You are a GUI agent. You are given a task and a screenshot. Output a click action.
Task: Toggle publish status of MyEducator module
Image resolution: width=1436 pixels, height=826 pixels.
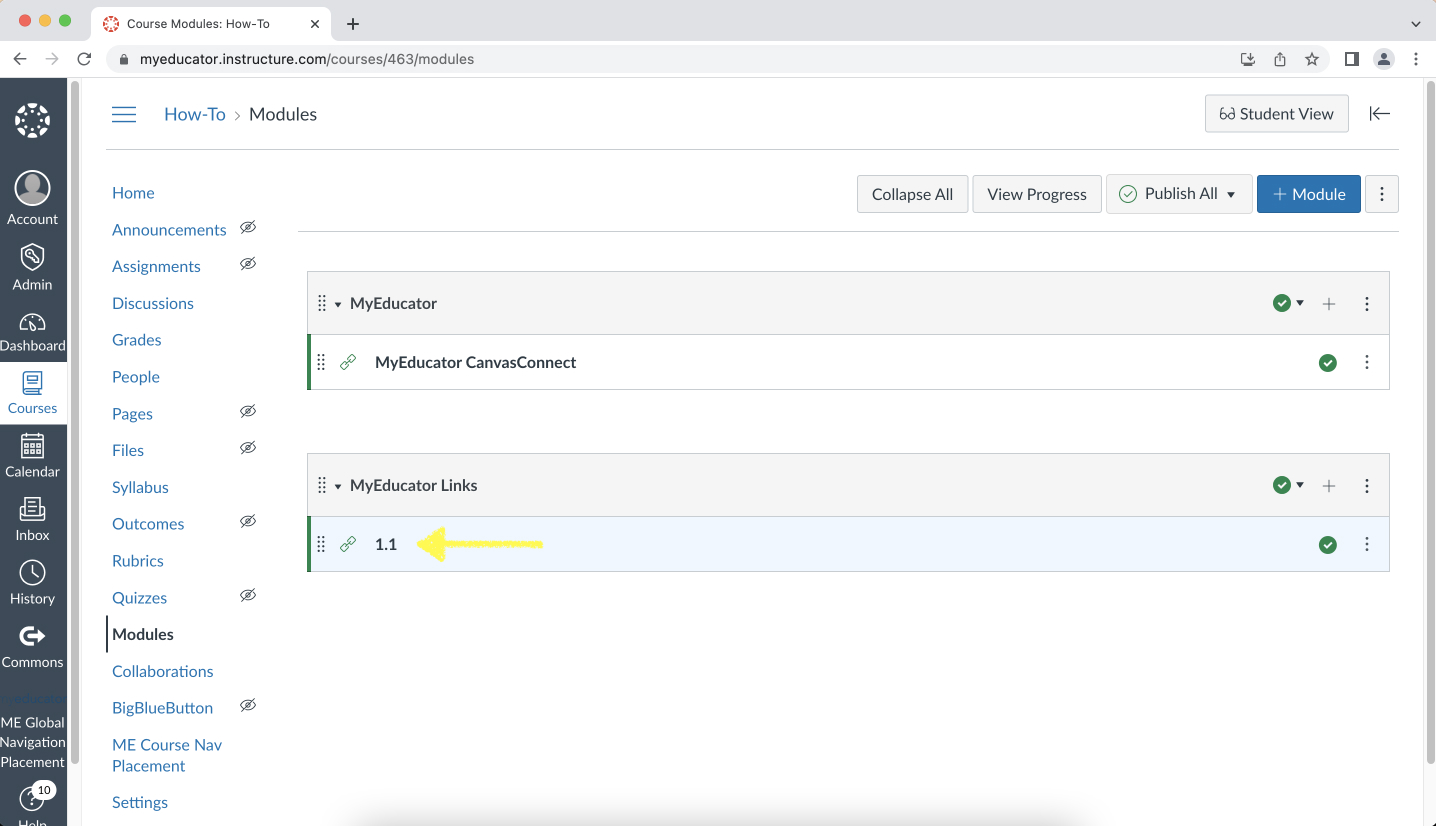click(x=1288, y=303)
